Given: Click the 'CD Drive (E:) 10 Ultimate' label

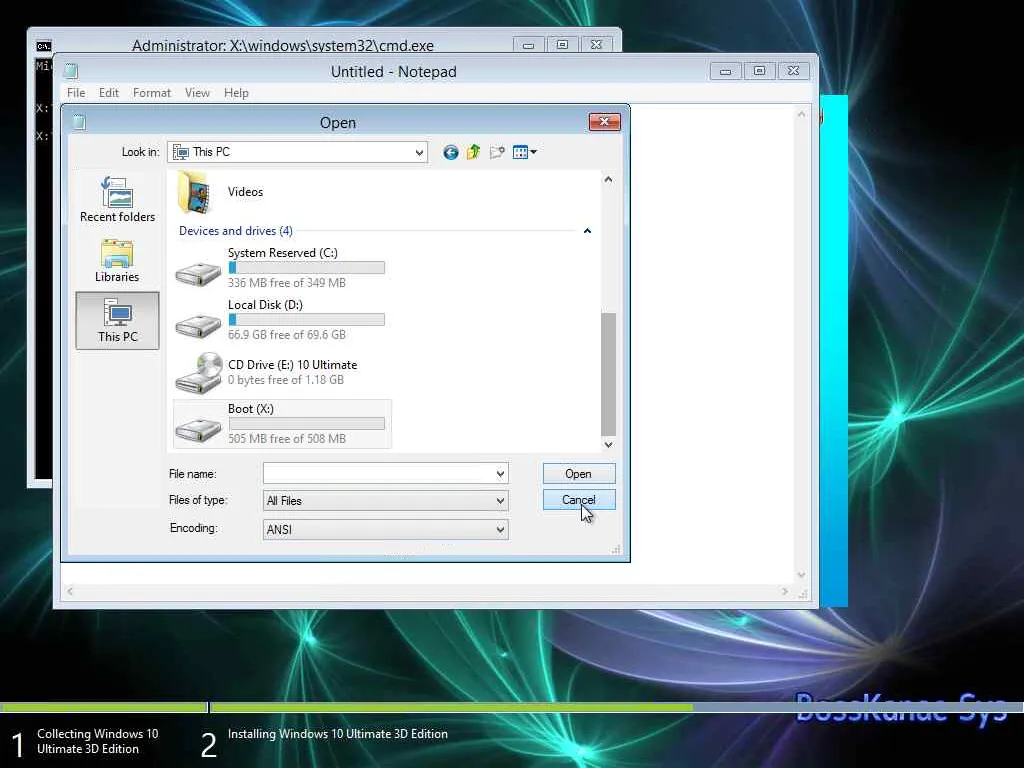Looking at the screenshot, I should tap(293, 364).
